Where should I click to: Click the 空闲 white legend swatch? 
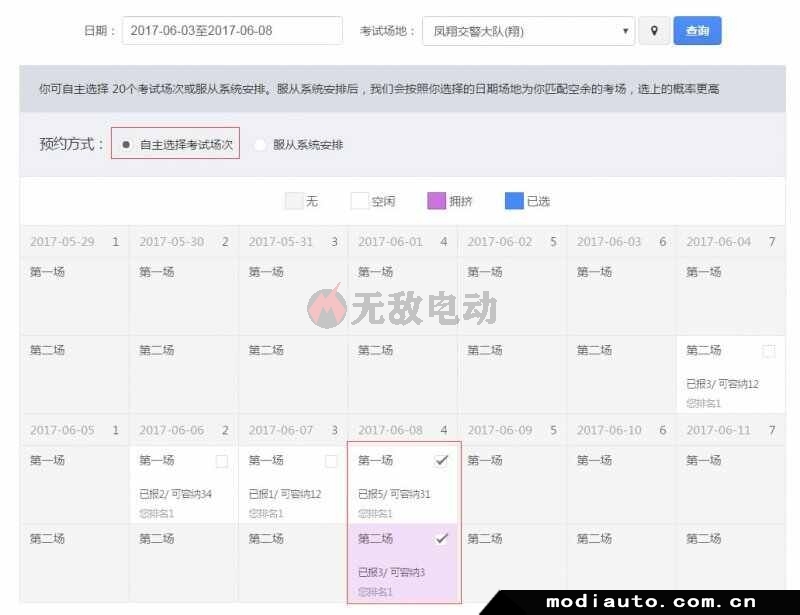coord(360,201)
